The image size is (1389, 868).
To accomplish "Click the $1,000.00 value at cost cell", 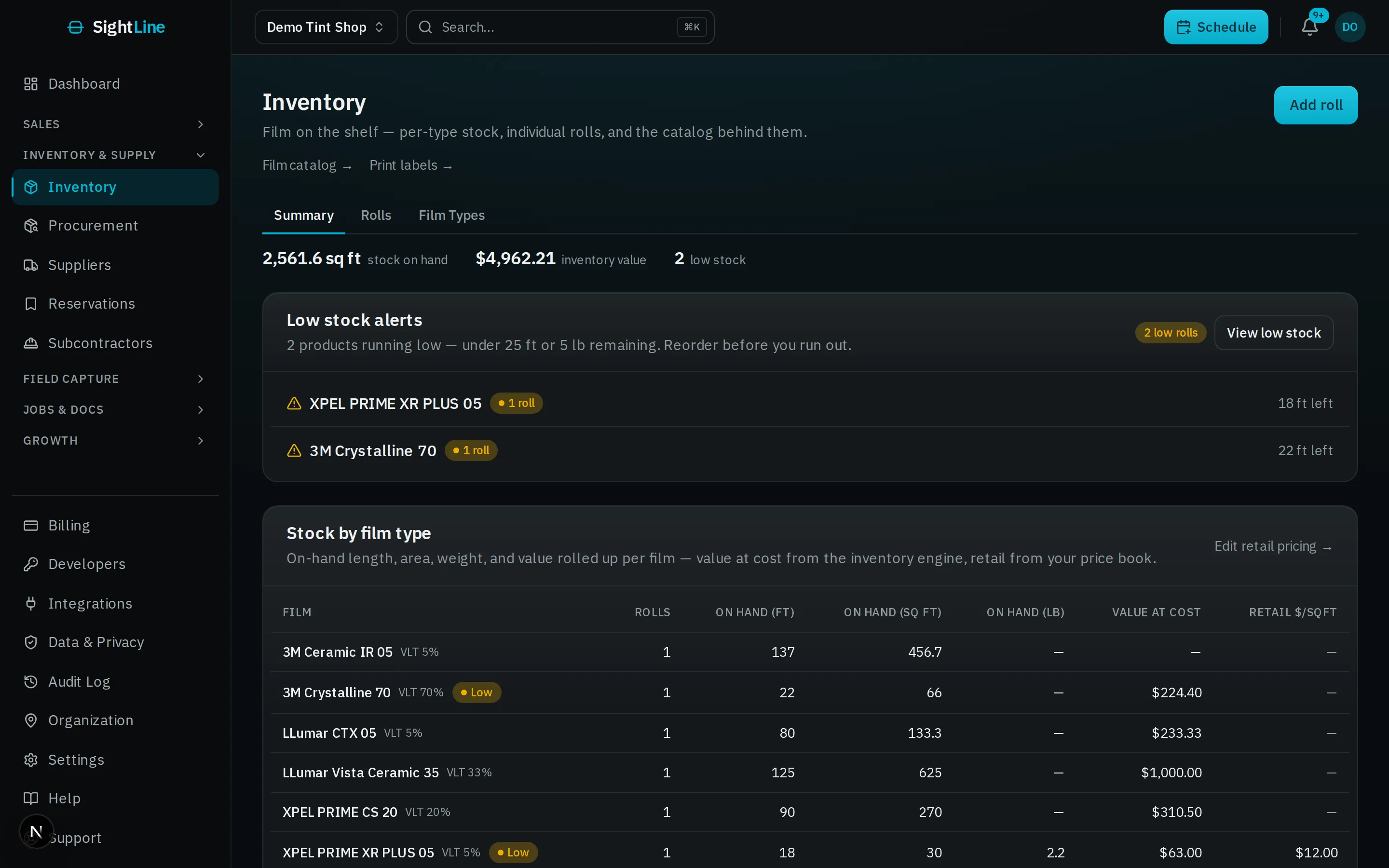I will (1171, 773).
